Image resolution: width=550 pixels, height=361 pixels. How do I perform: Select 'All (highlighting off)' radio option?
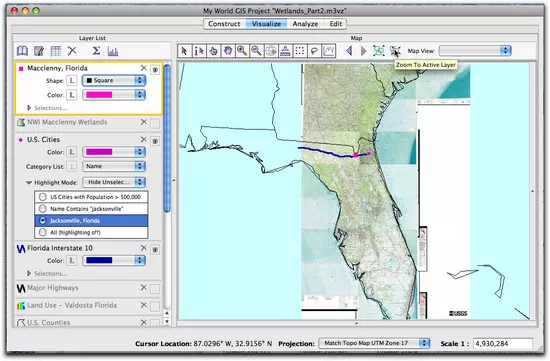[43, 232]
